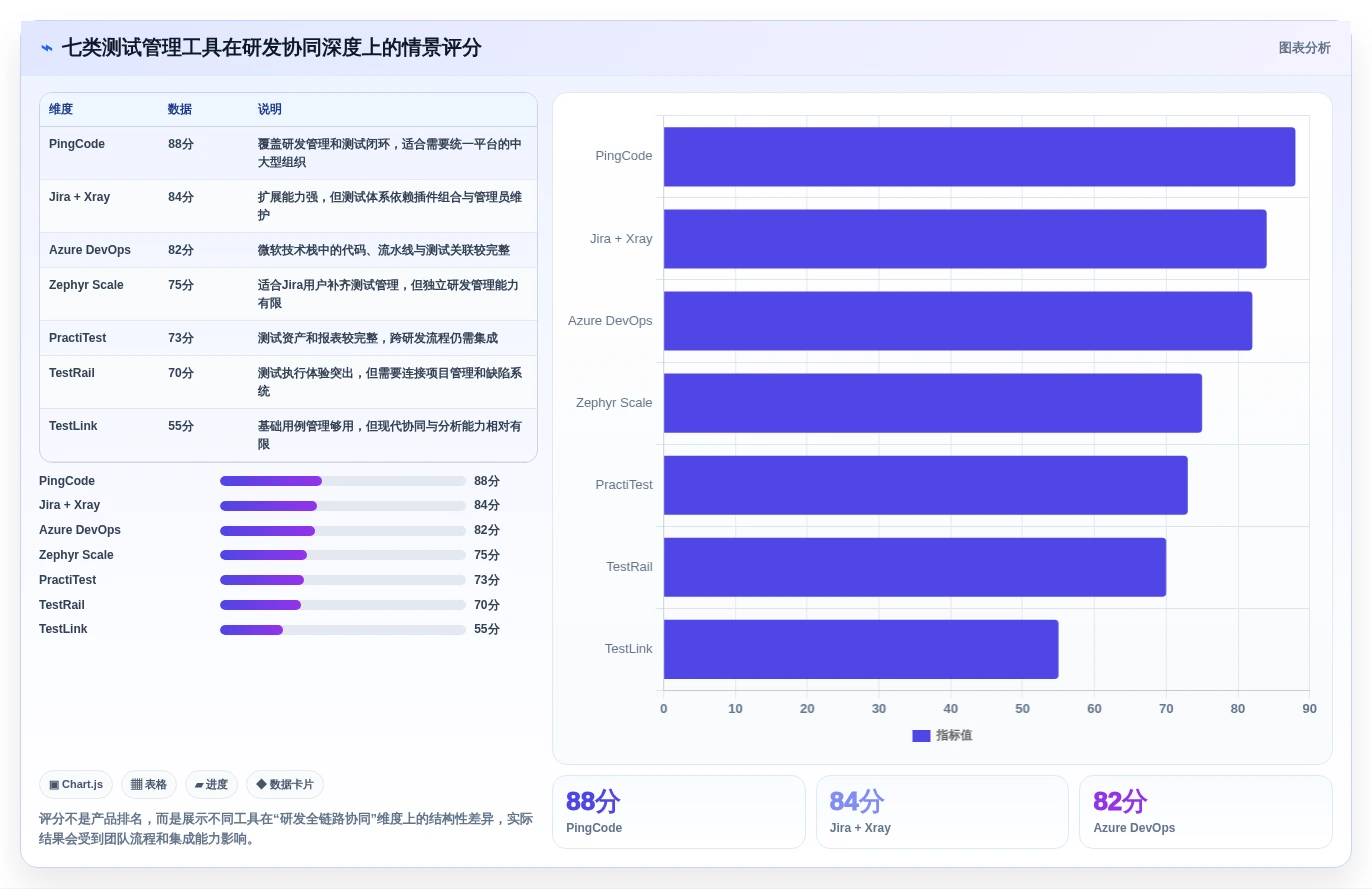Image resolution: width=1372 pixels, height=889 pixels.
Task: Click the PingCode progress bar
Action: [x=343, y=481]
